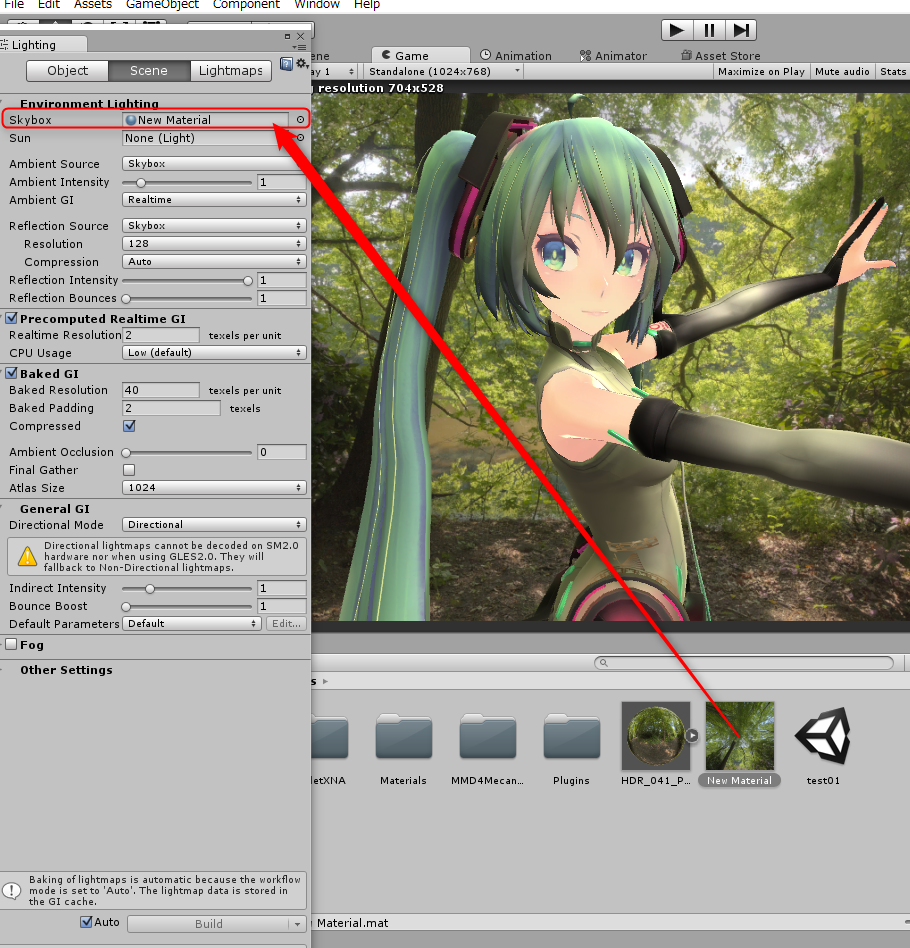Screen dimensions: 910x948
Task: Open the Asset Store tab
Action: 721,56
